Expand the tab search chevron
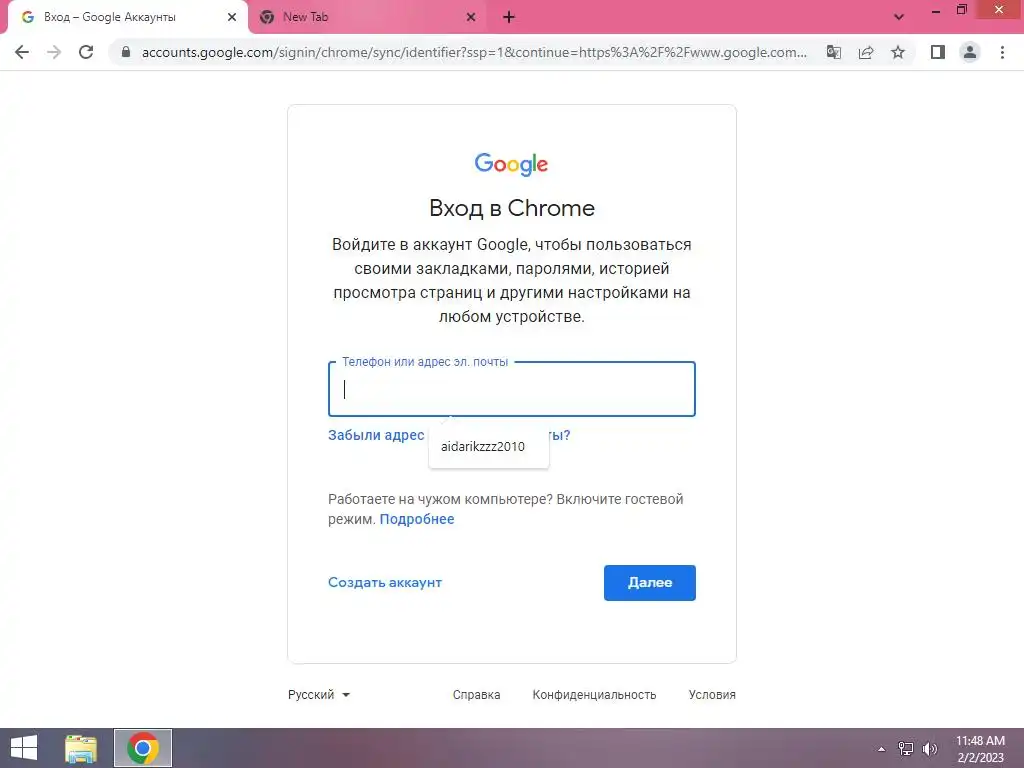This screenshot has width=1024, height=768. click(x=899, y=17)
